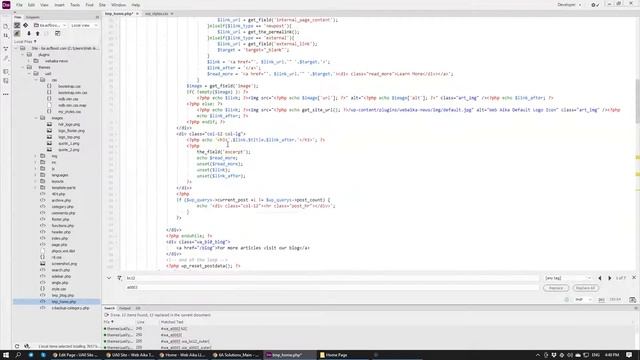Open the Developer workspace dropdown

[x=569, y=4]
